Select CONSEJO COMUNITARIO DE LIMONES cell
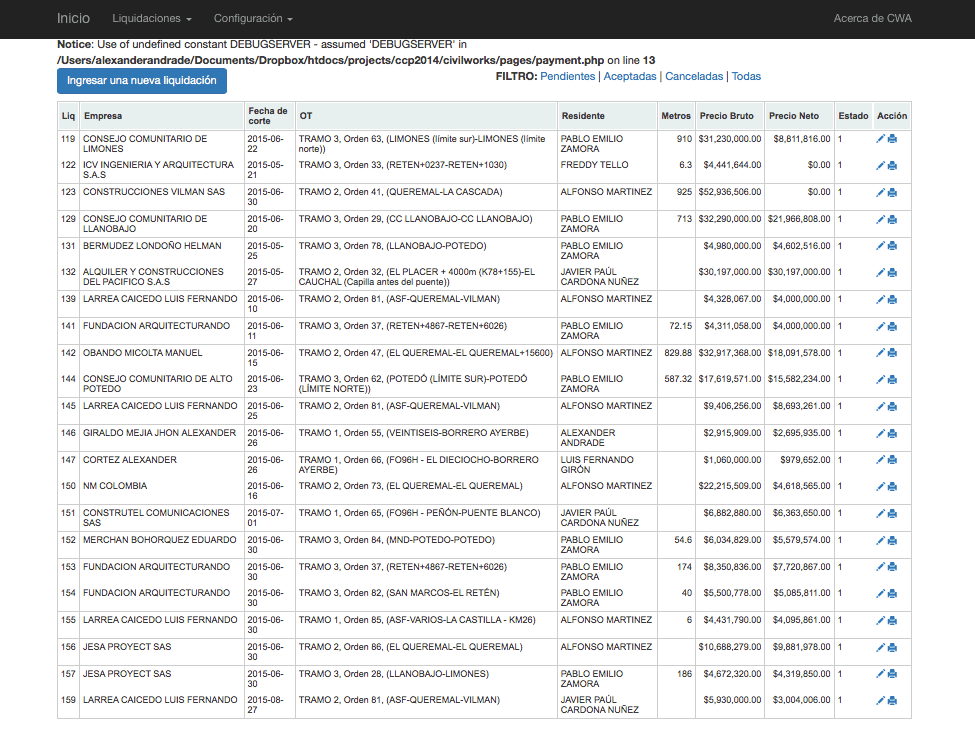 coord(162,144)
